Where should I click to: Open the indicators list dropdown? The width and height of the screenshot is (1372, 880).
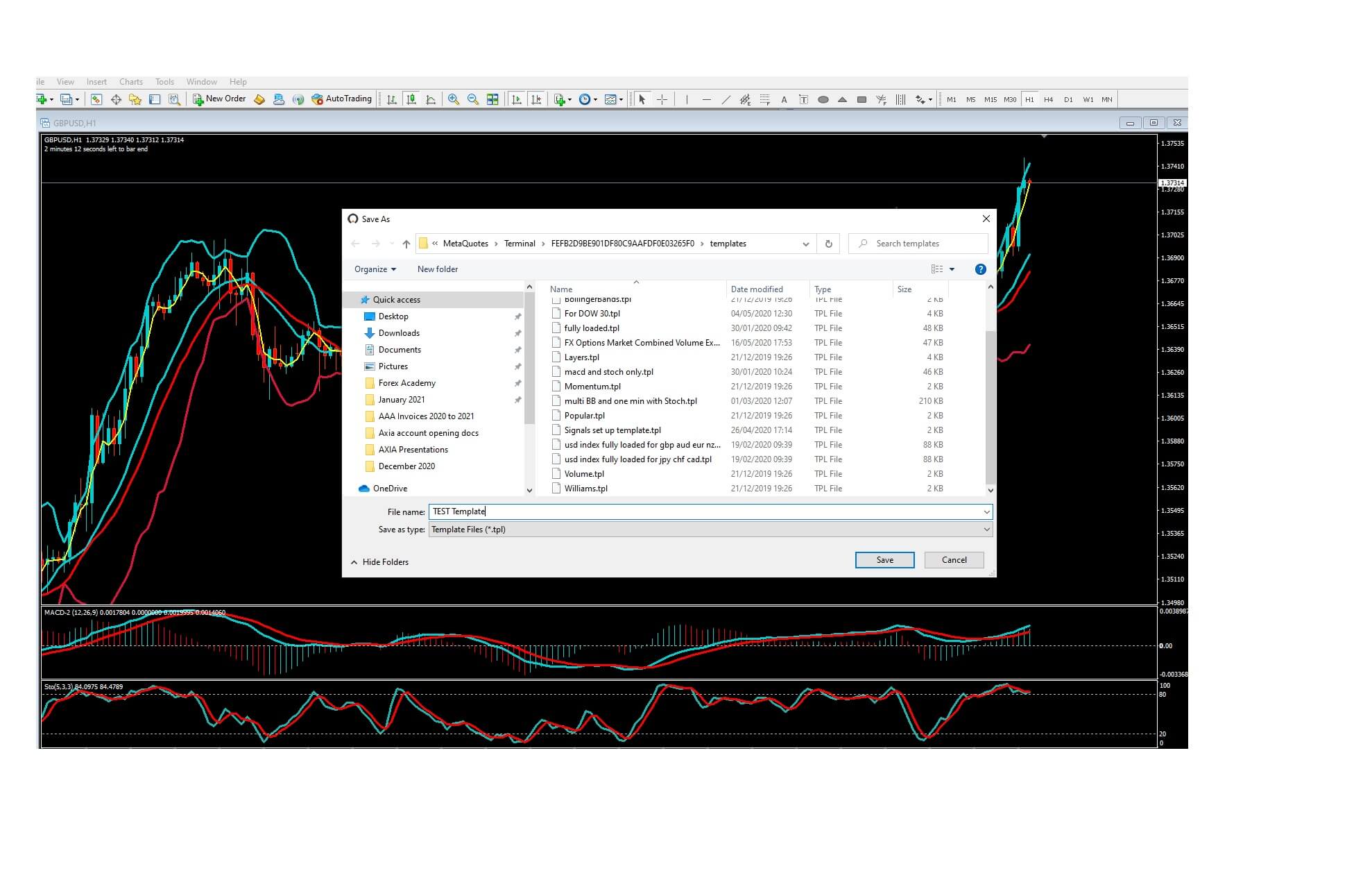point(569,99)
